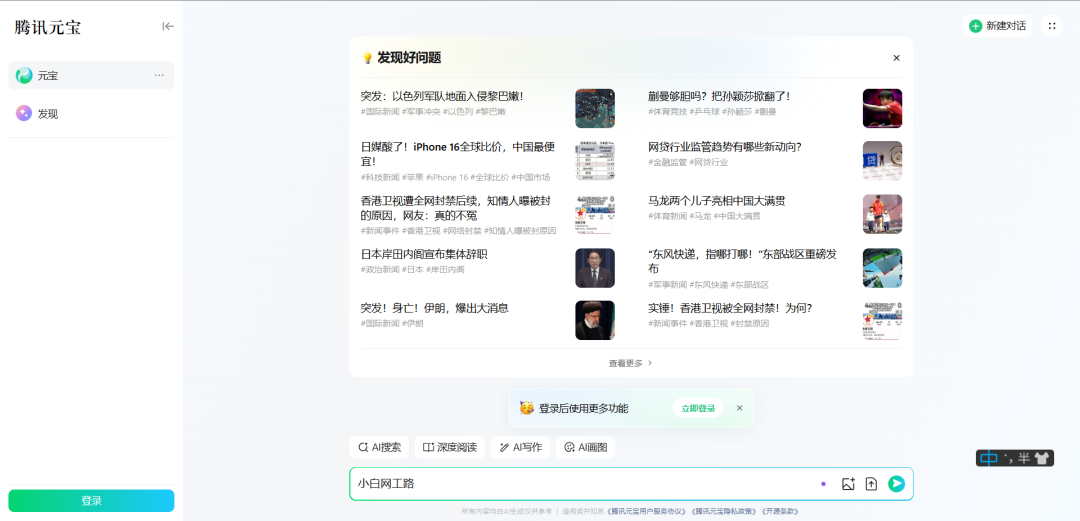Select the 元宝 chat in the sidebar
1080x521 pixels.
tap(91, 75)
